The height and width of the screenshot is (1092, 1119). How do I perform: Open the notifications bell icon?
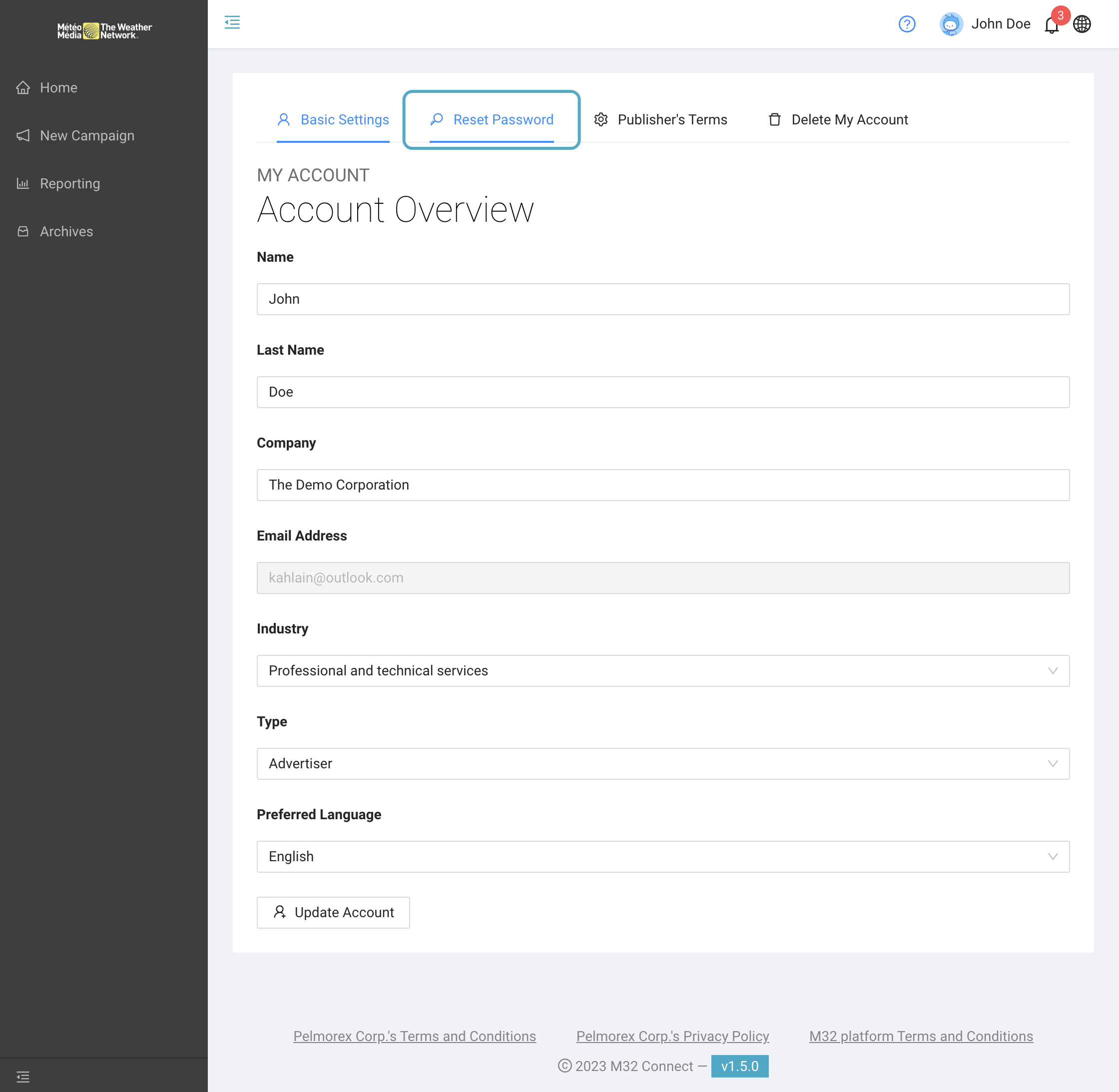pos(1052,25)
